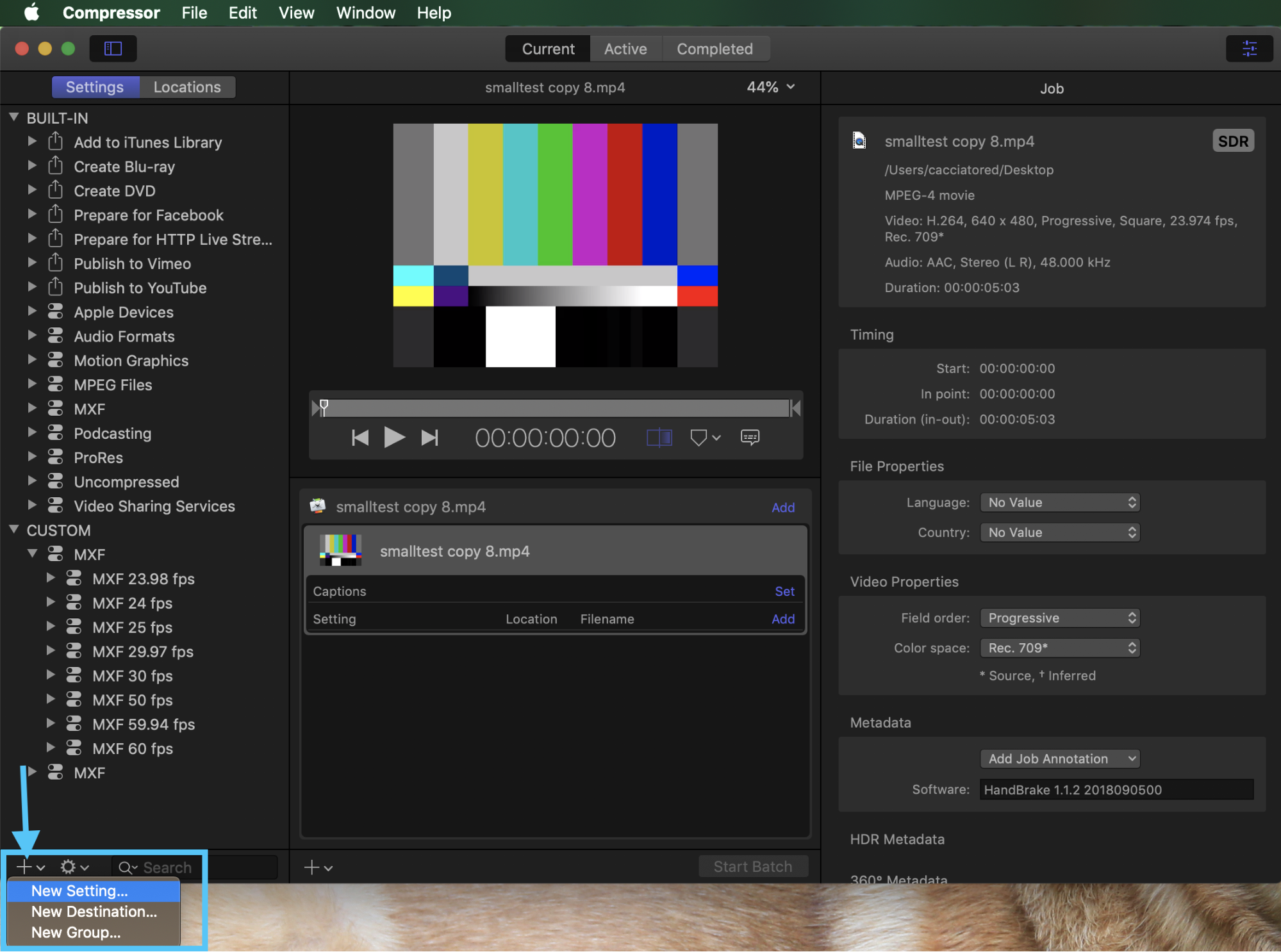Image resolution: width=1281 pixels, height=952 pixels.
Task: Skip to end of preview clip
Action: tap(429, 438)
